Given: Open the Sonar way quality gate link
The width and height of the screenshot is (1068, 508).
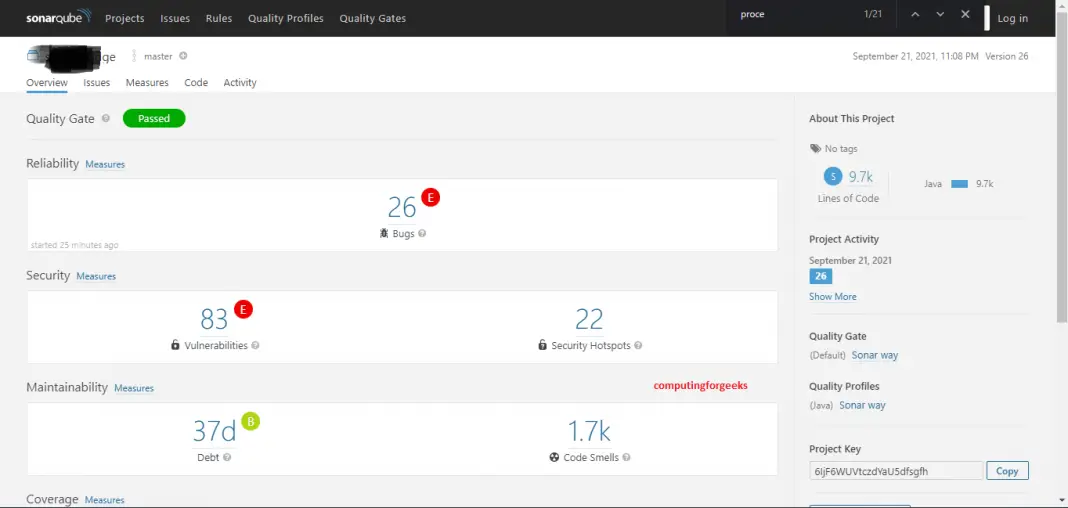Looking at the screenshot, I should 875,355.
